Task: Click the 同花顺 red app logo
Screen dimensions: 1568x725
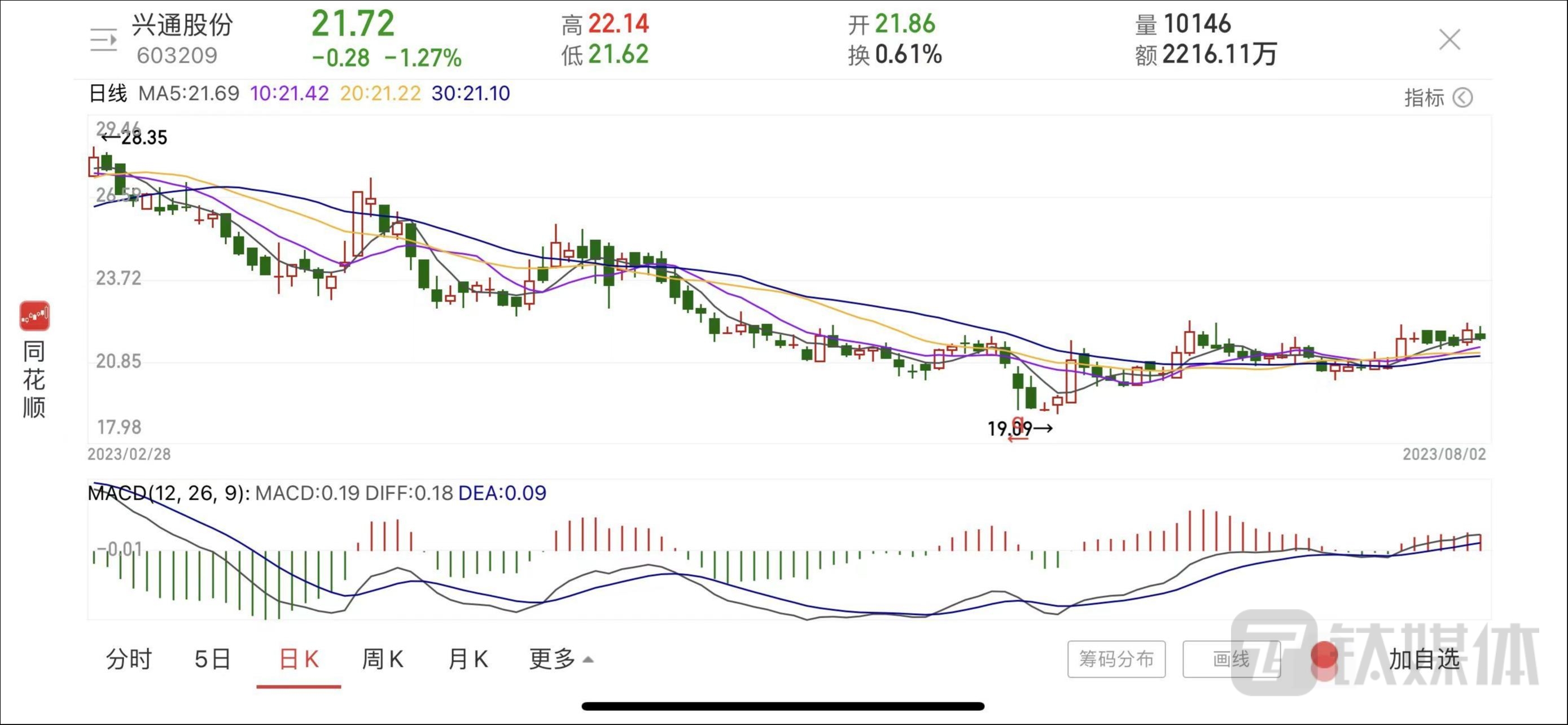Action: click(x=34, y=315)
